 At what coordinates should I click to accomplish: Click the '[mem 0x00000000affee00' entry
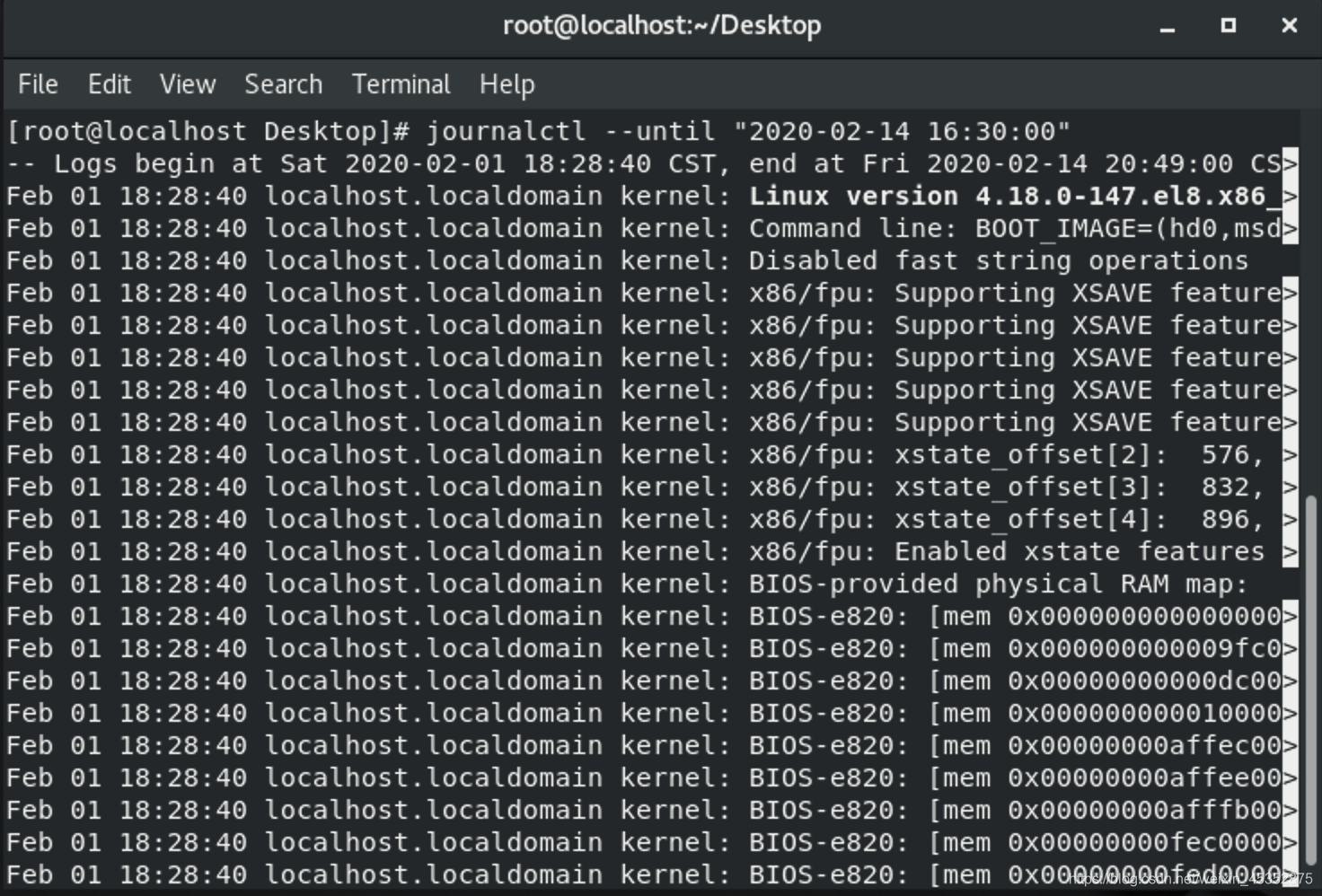(1105, 777)
